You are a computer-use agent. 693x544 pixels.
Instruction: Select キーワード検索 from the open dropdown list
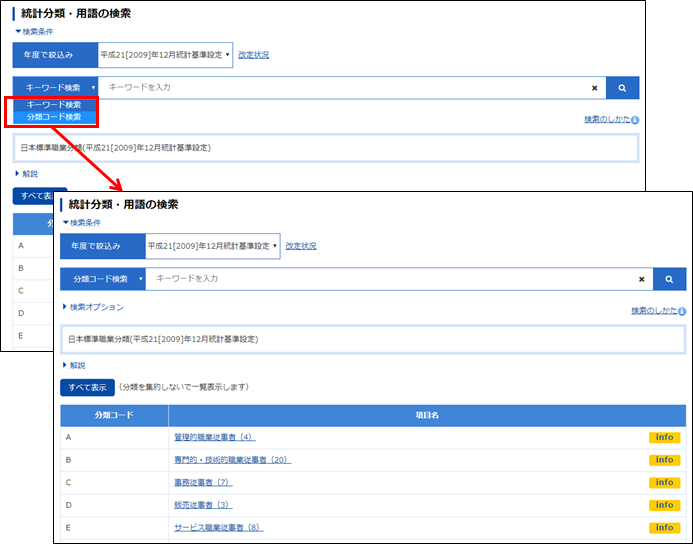(55, 104)
